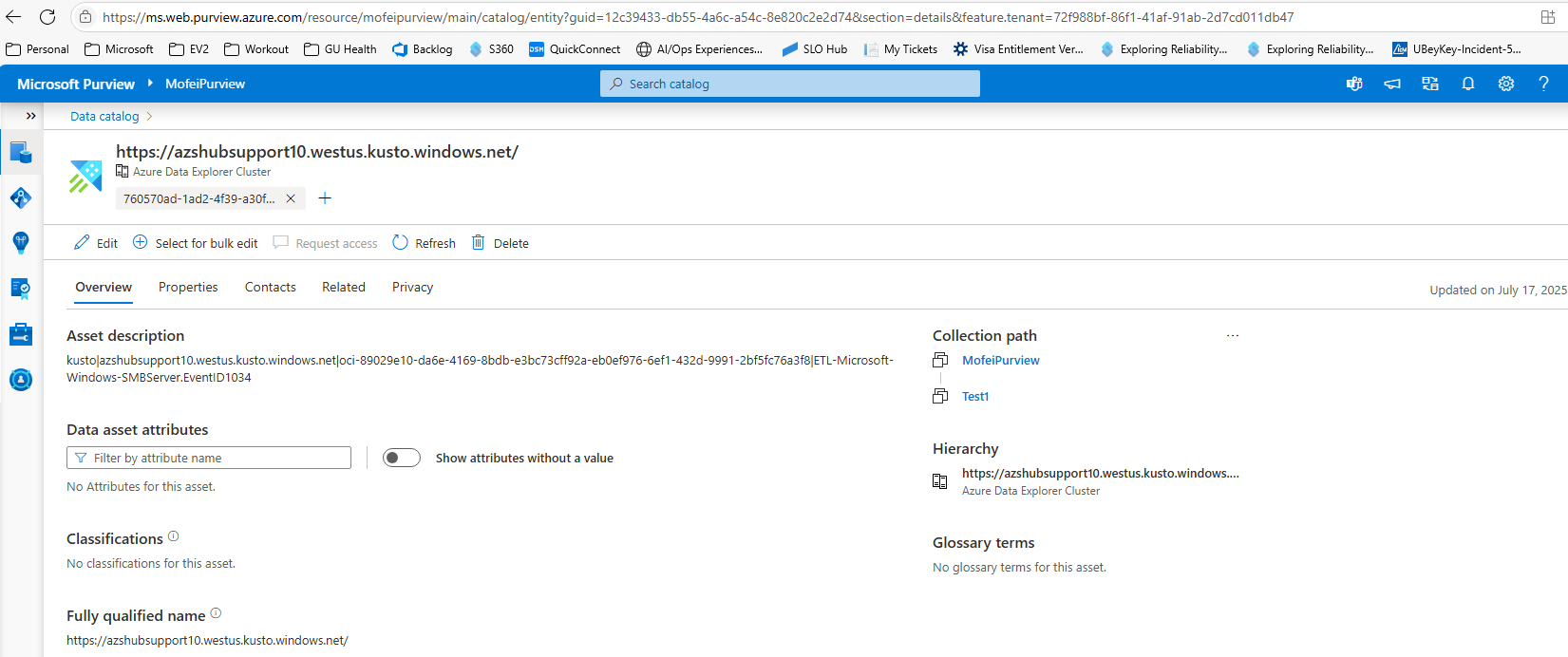Open the Data map sidebar icon
The image size is (1568, 657).
(21, 197)
